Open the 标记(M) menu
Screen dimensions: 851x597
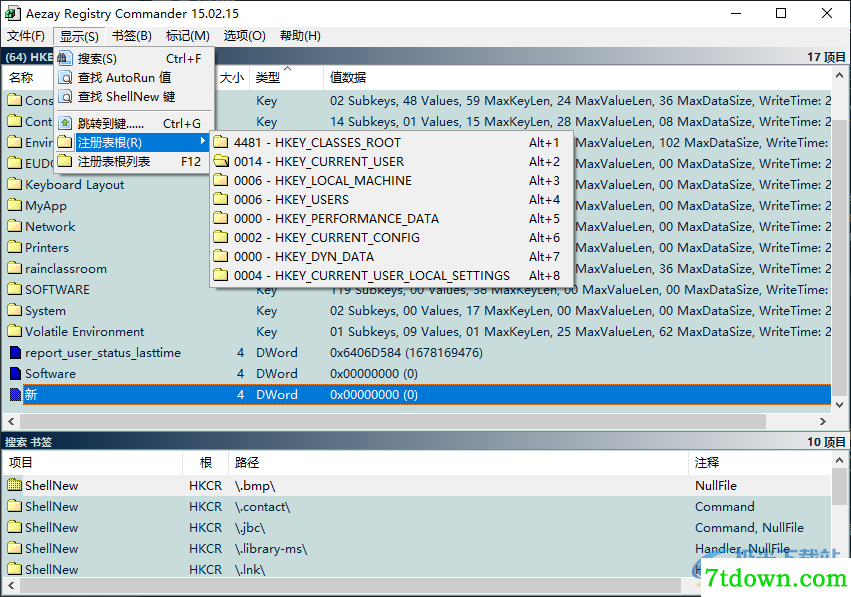188,36
